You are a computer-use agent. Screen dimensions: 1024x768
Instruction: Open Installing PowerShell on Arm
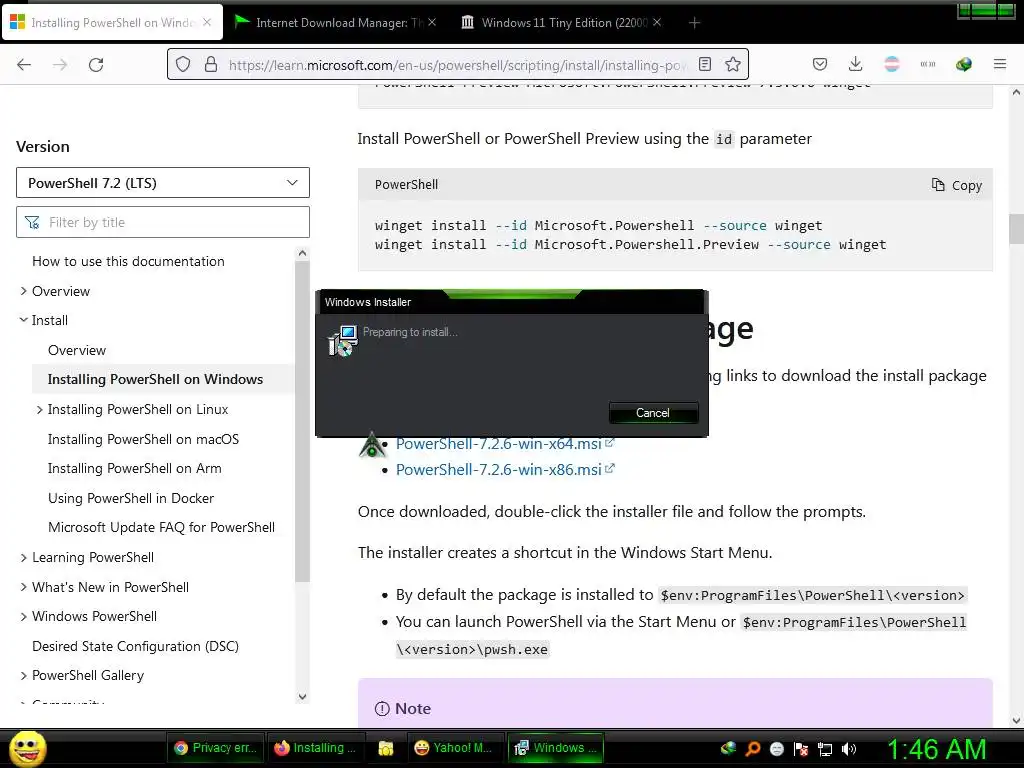pos(135,468)
